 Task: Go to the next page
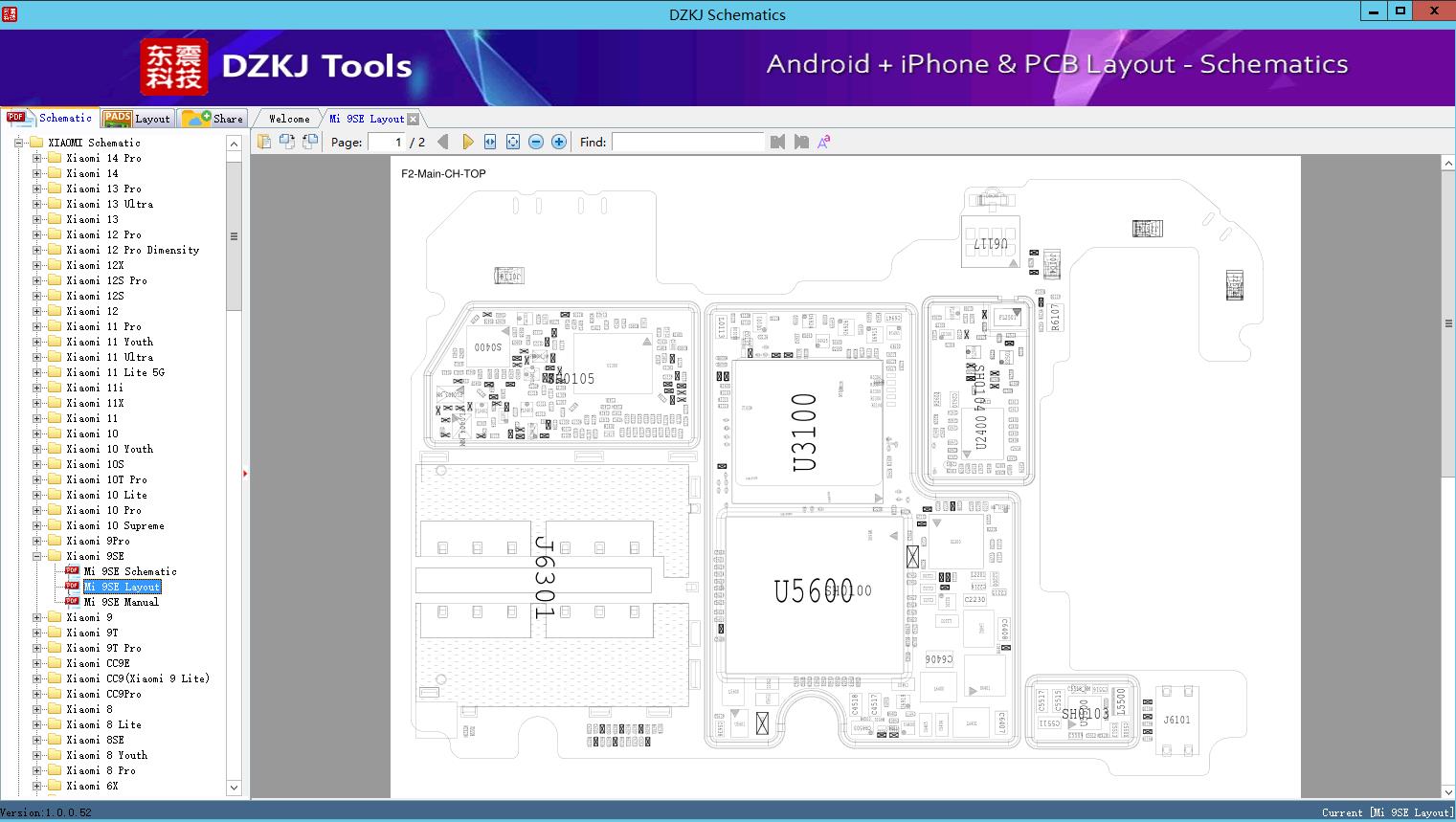point(467,142)
